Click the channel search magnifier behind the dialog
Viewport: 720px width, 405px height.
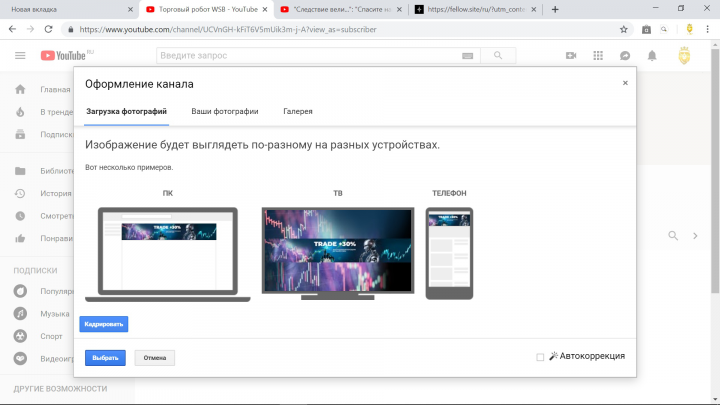pos(673,236)
